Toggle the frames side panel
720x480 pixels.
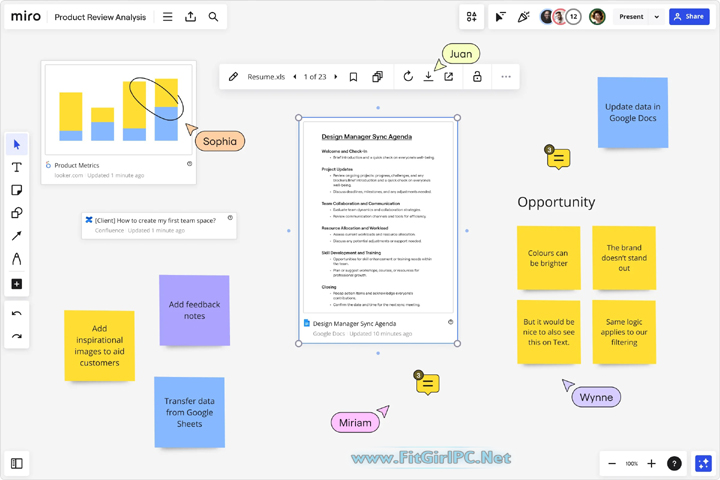[17, 463]
